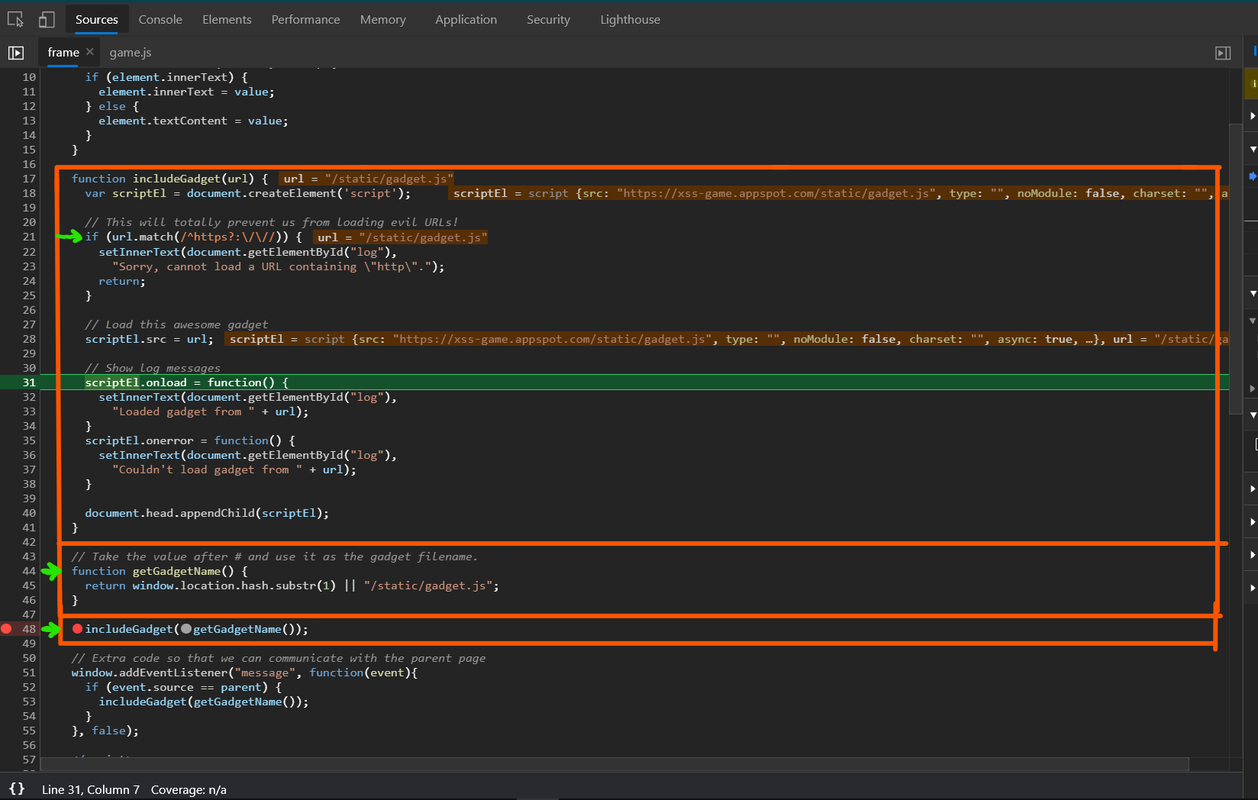Click comment 'Take the value after #'
1258x800 pixels.
coord(275,556)
